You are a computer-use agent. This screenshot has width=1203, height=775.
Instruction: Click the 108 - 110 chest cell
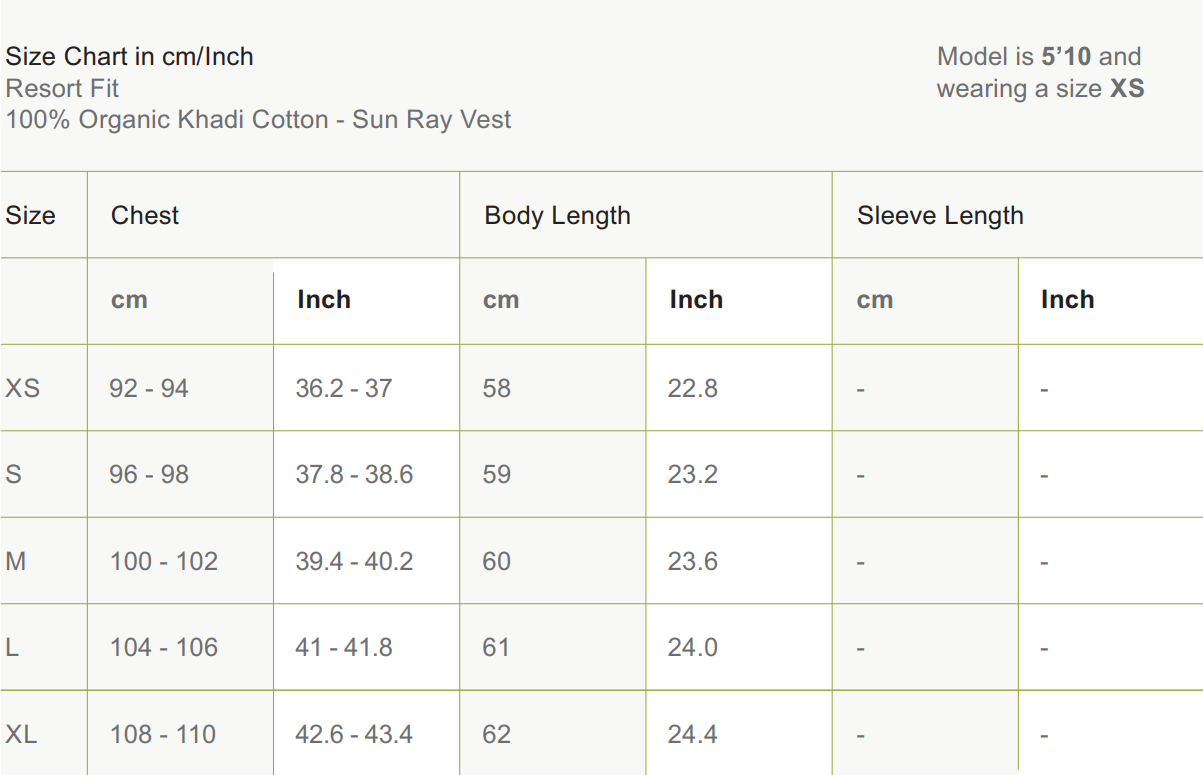coord(163,734)
